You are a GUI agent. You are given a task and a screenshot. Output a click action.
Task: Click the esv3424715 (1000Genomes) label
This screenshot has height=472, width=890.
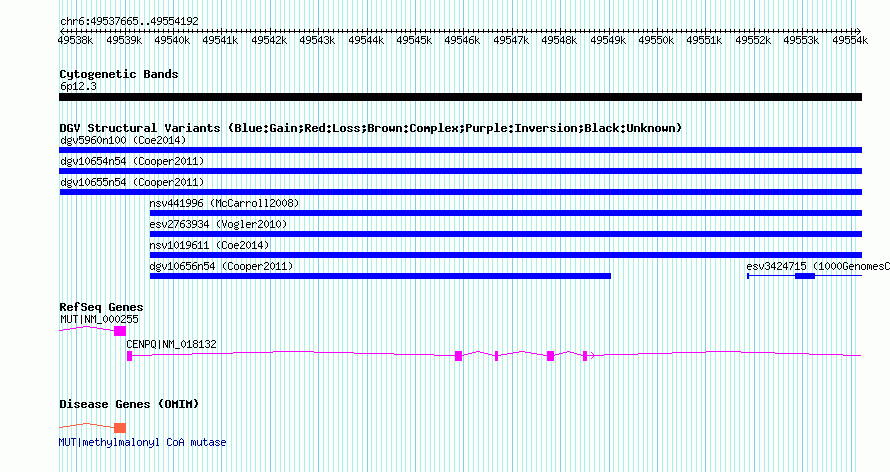818,266
